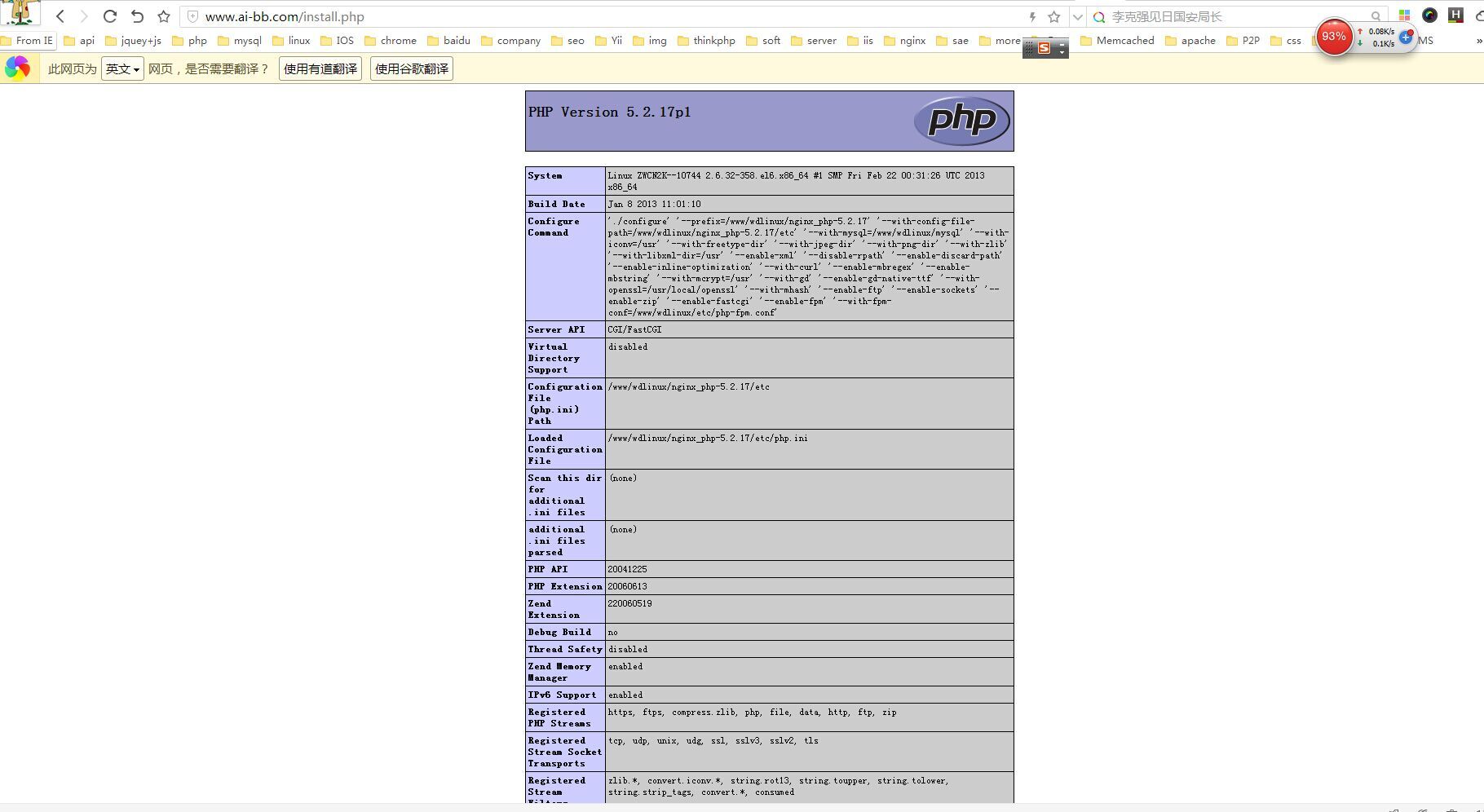
Task: Click the forward navigation arrow
Action: [83, 16]
